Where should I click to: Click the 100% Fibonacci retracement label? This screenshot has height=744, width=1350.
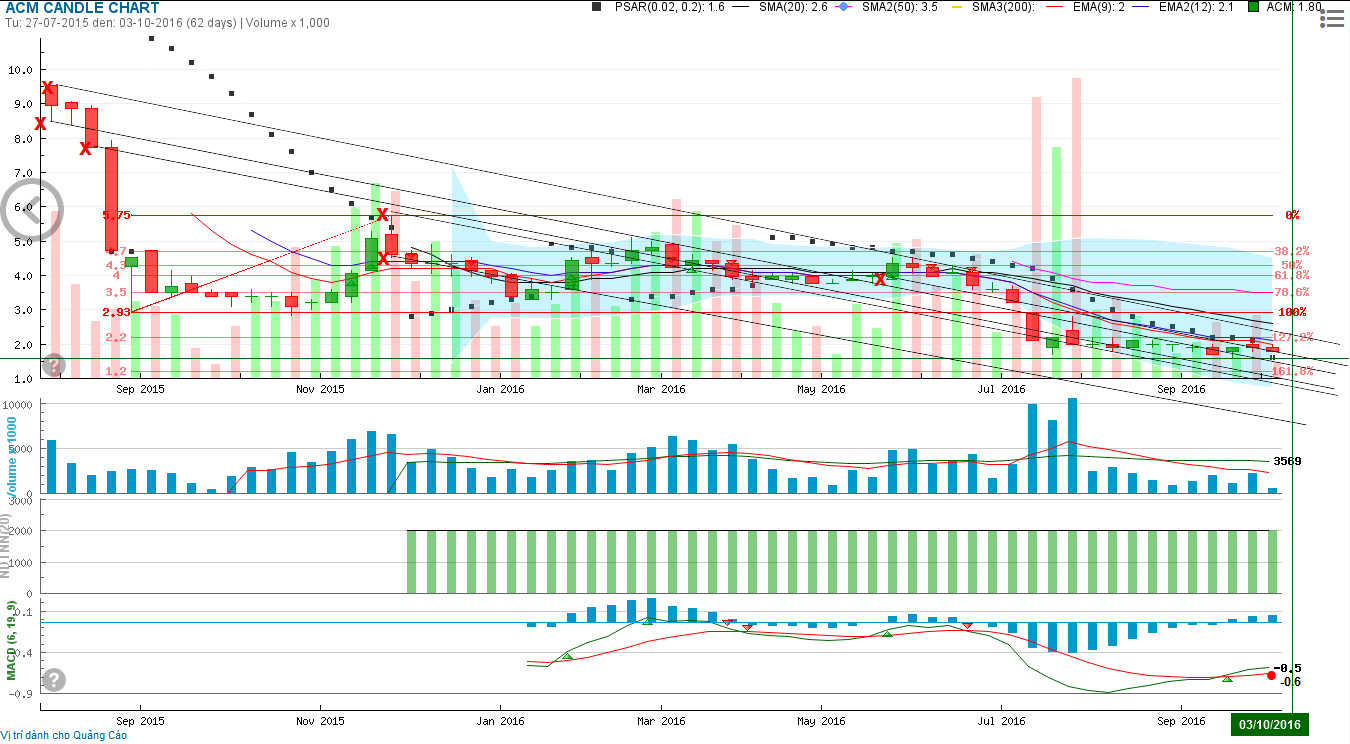point(1294,312)
